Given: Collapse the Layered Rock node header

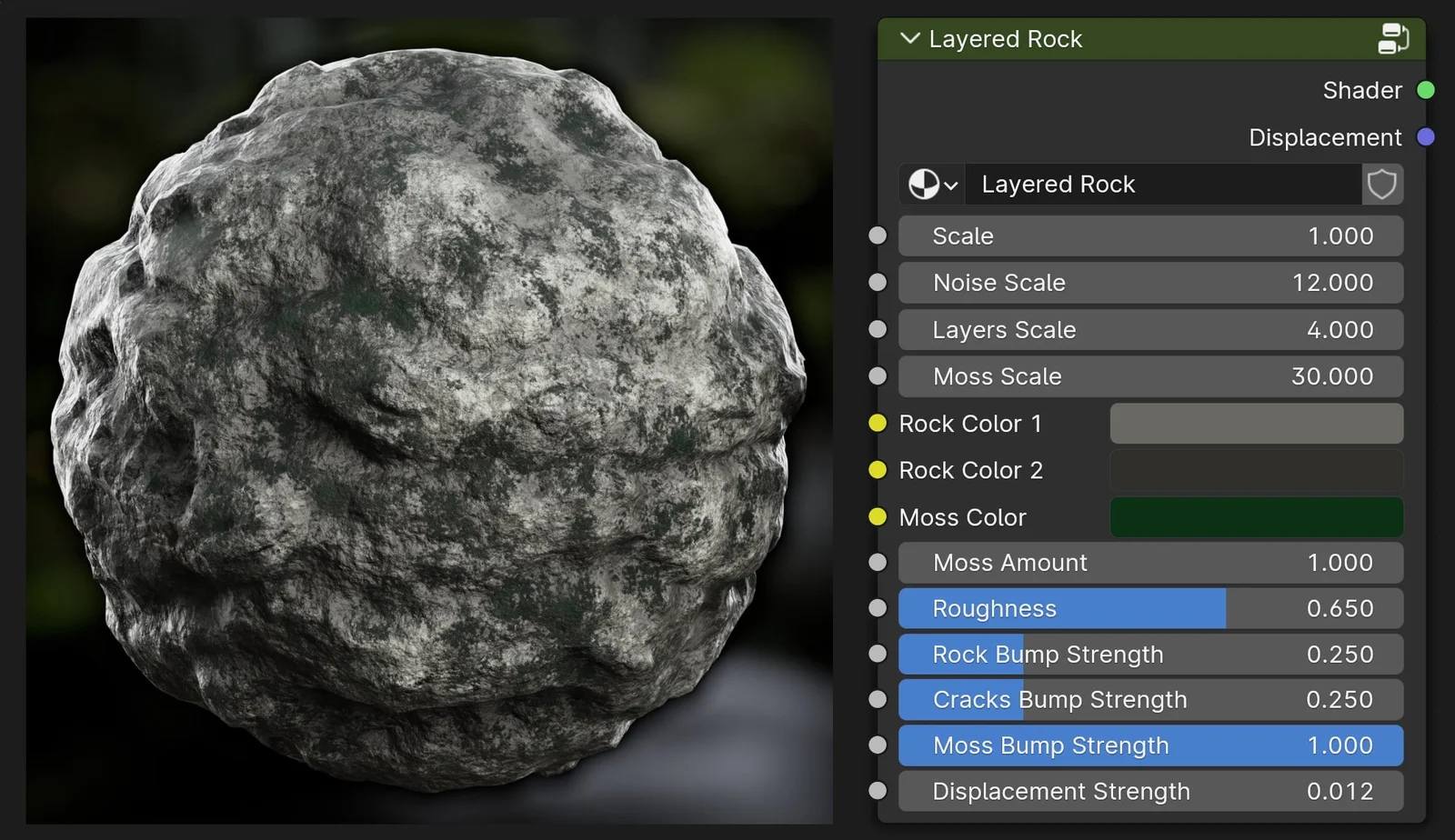Looking at the screenshot, I should click(x=908, y=39).
